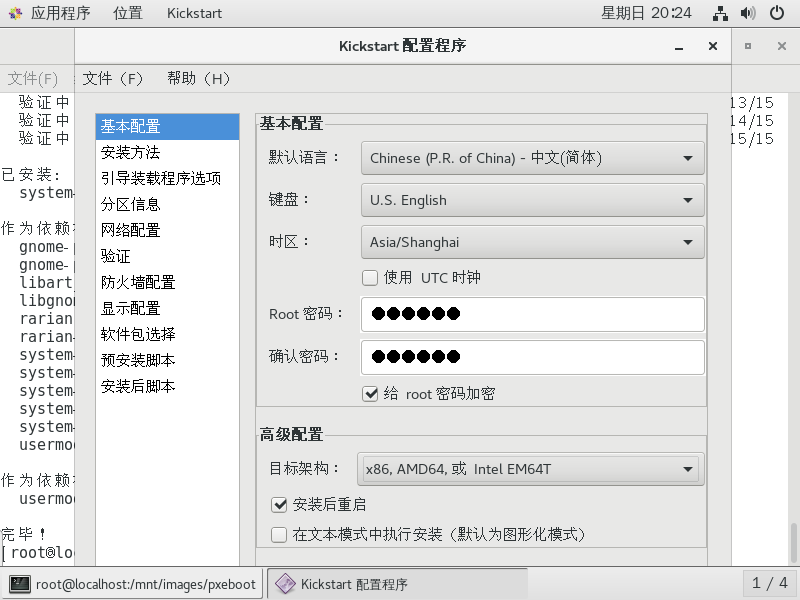Uncheck 给 root 密码加密

(370, 394)
